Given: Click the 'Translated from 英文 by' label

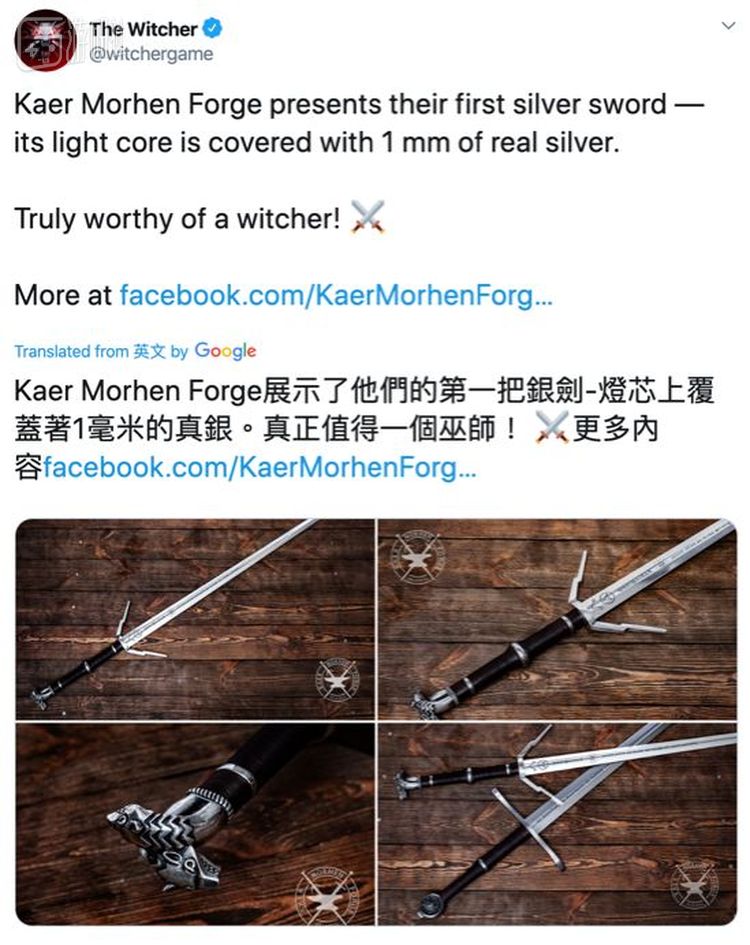Looking at the screenshot, I should [x=101, y=351].
